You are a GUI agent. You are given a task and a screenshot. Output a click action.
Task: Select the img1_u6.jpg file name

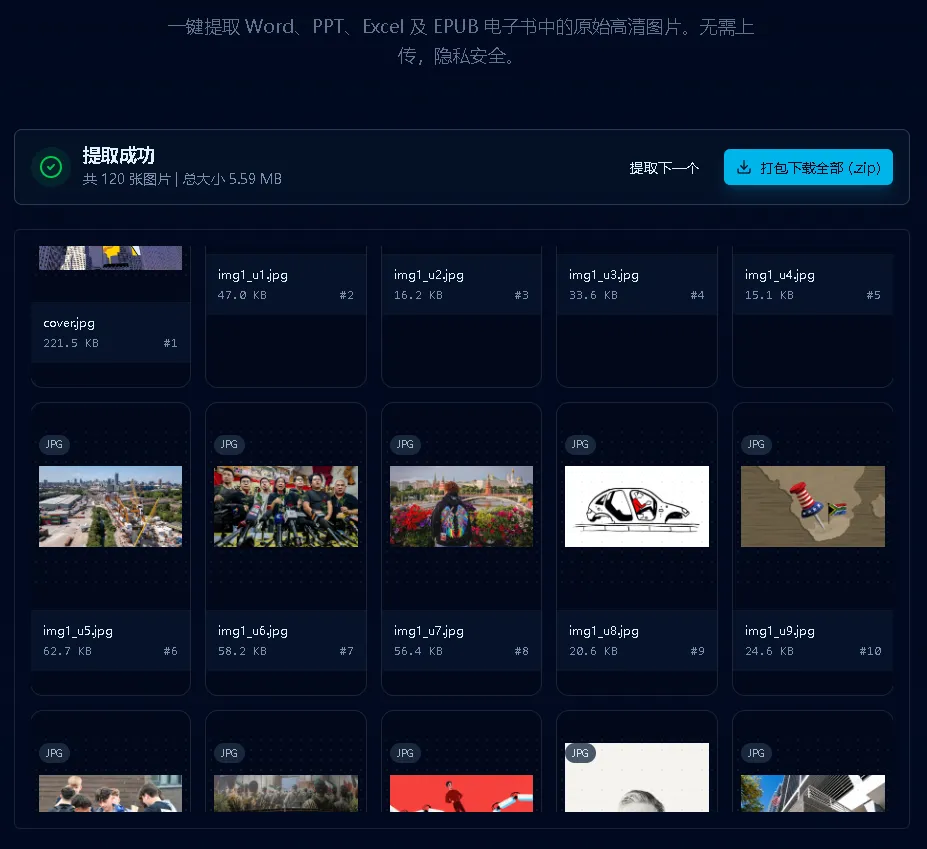252,631
